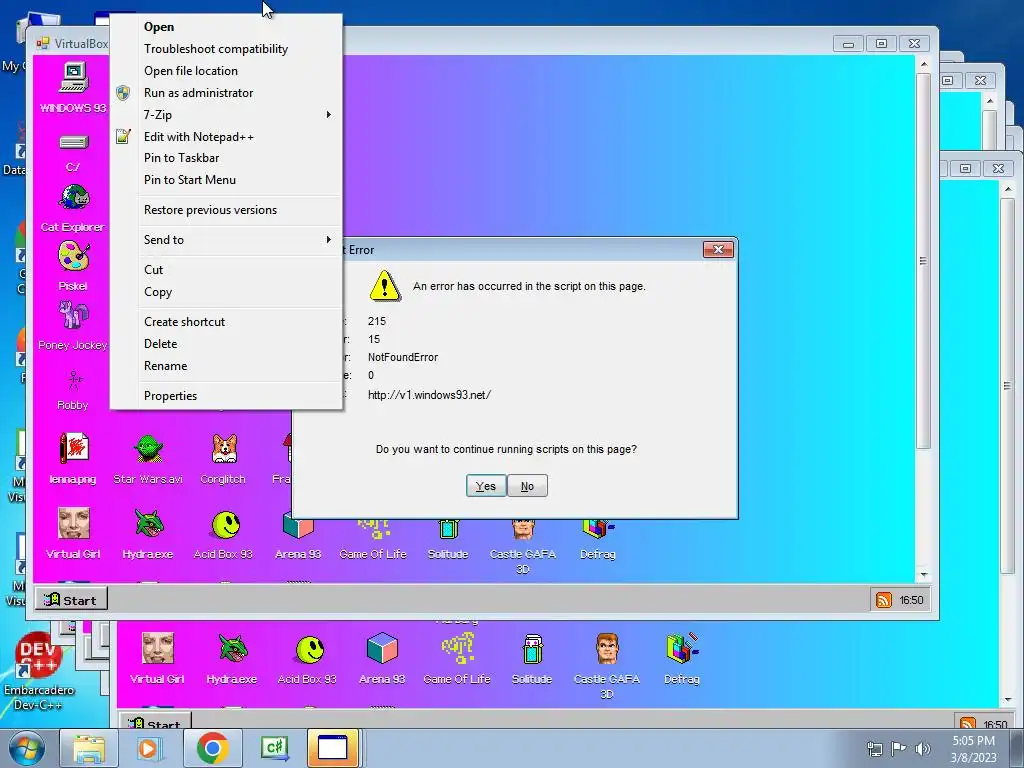Viewport: 1024px width, 768px height.
Task: Open Virtual Girl icon in back window
Action: pyautogui.click(x=157, y=648)
